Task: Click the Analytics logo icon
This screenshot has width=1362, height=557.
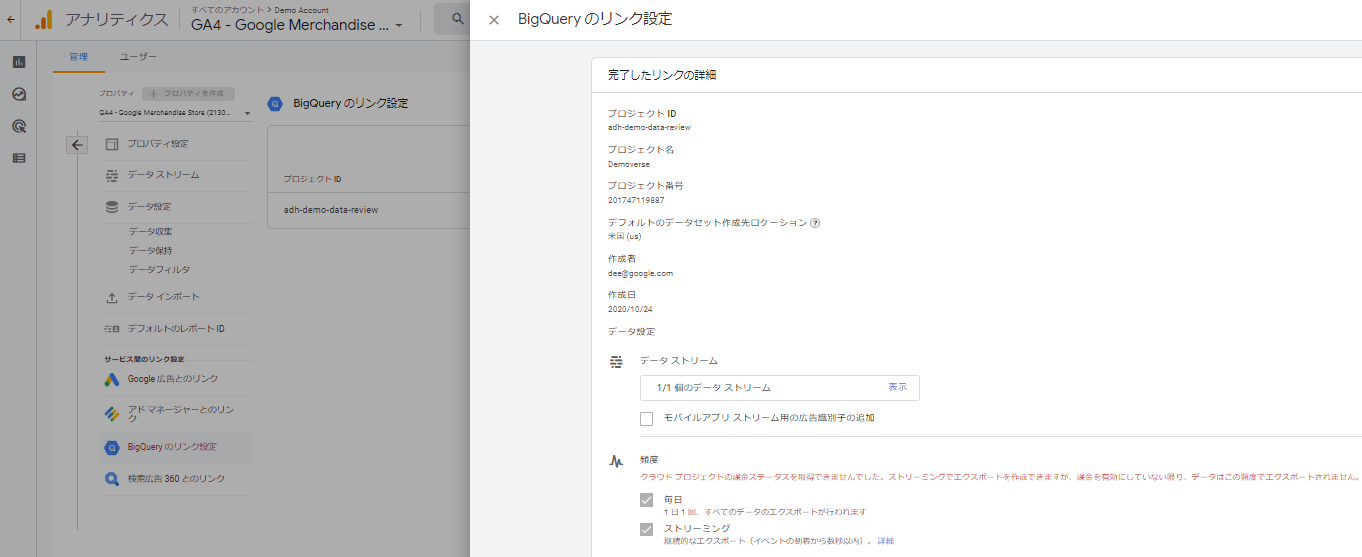Action: 43,19
